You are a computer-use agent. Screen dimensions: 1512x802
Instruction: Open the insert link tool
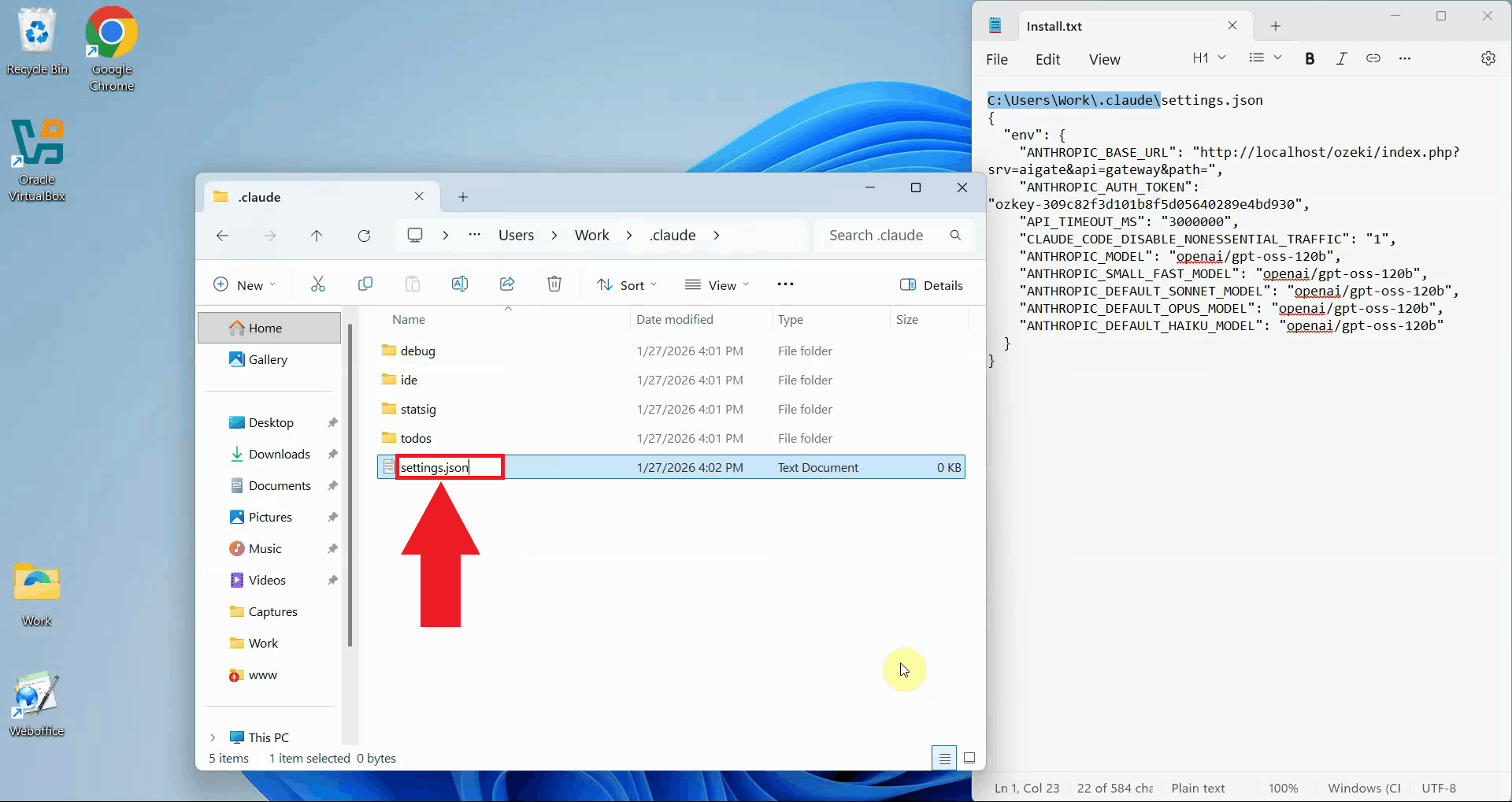click(x=1374, y=58)
